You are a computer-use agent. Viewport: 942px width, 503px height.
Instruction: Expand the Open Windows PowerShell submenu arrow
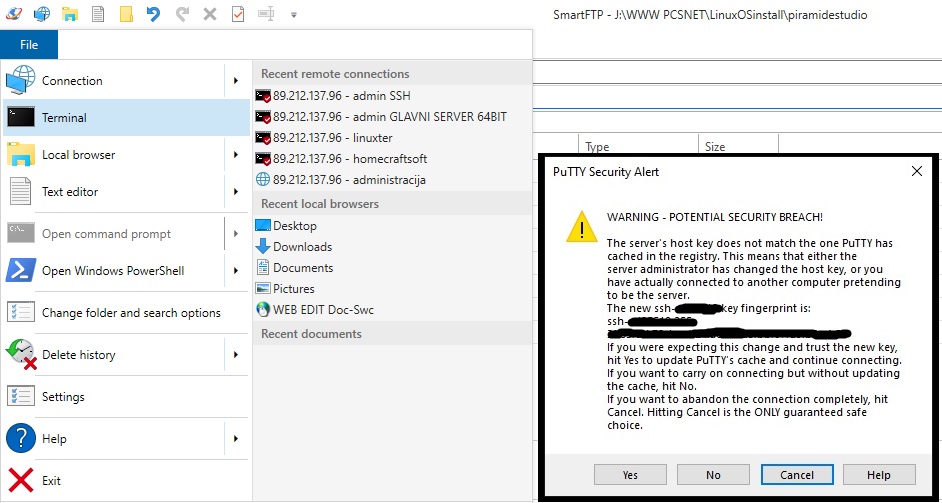pyautogui.click(x=236, y=270)
